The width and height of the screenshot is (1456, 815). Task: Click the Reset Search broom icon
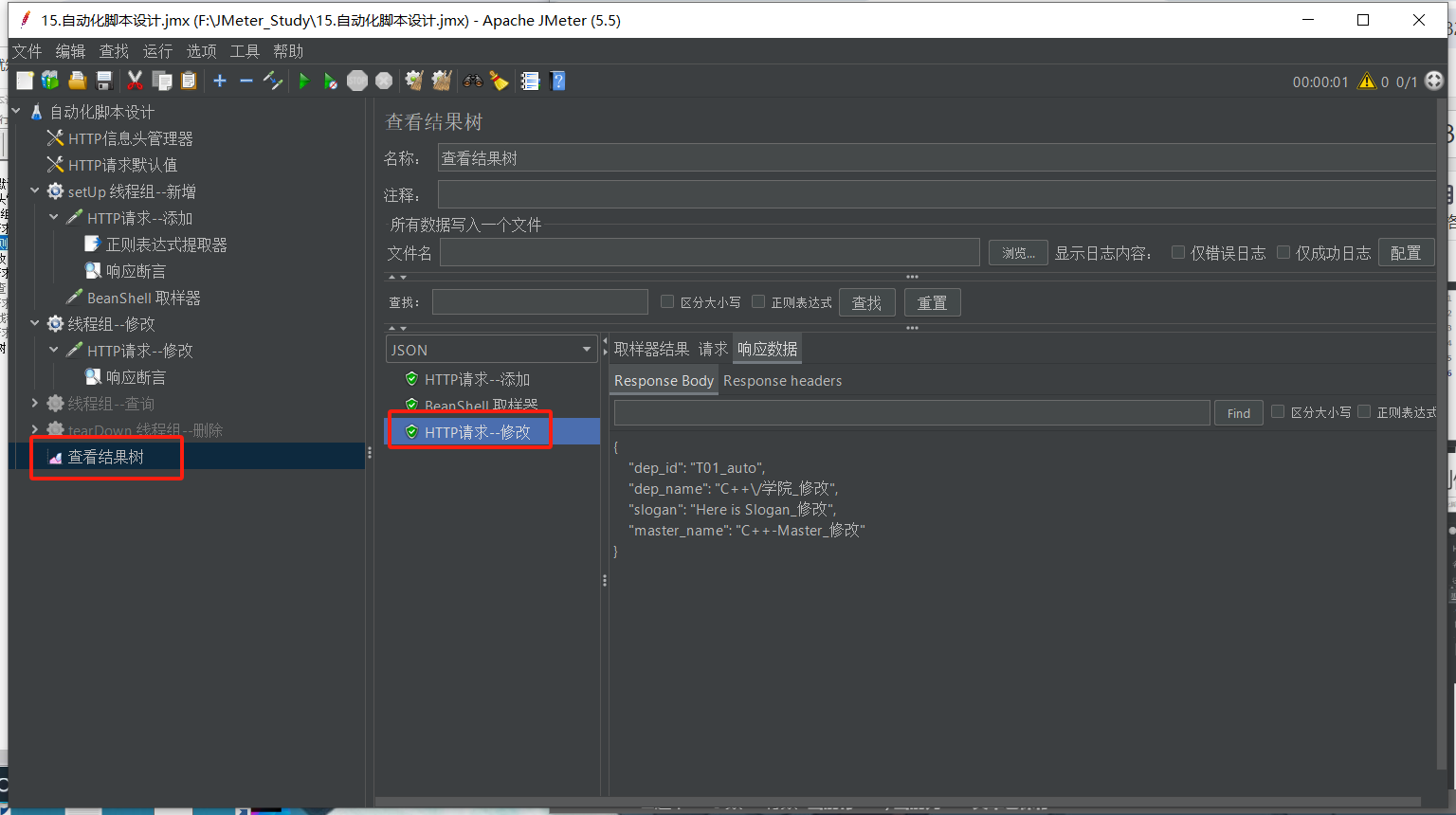click(499, 81)
